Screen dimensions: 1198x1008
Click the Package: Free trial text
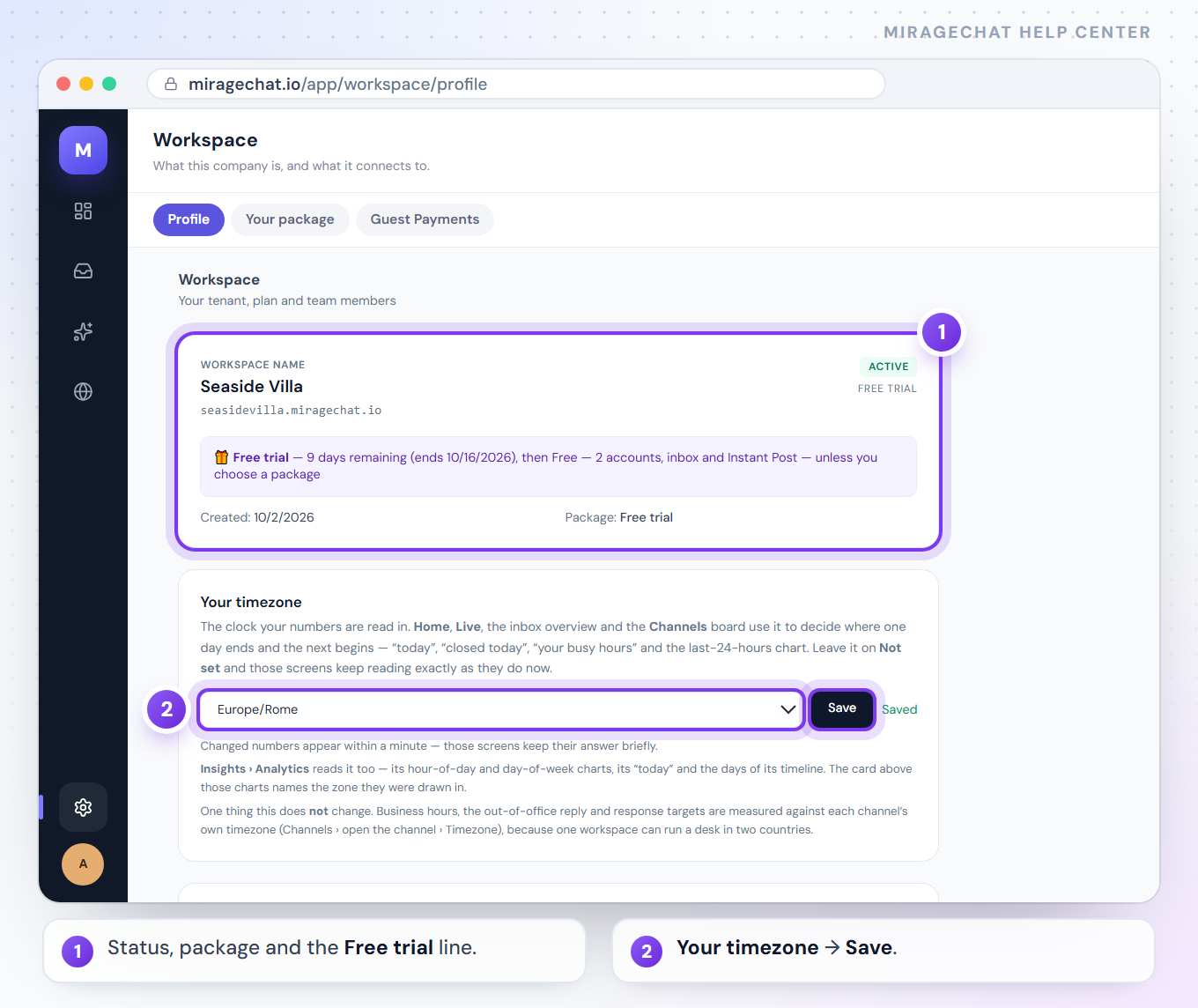618,517
